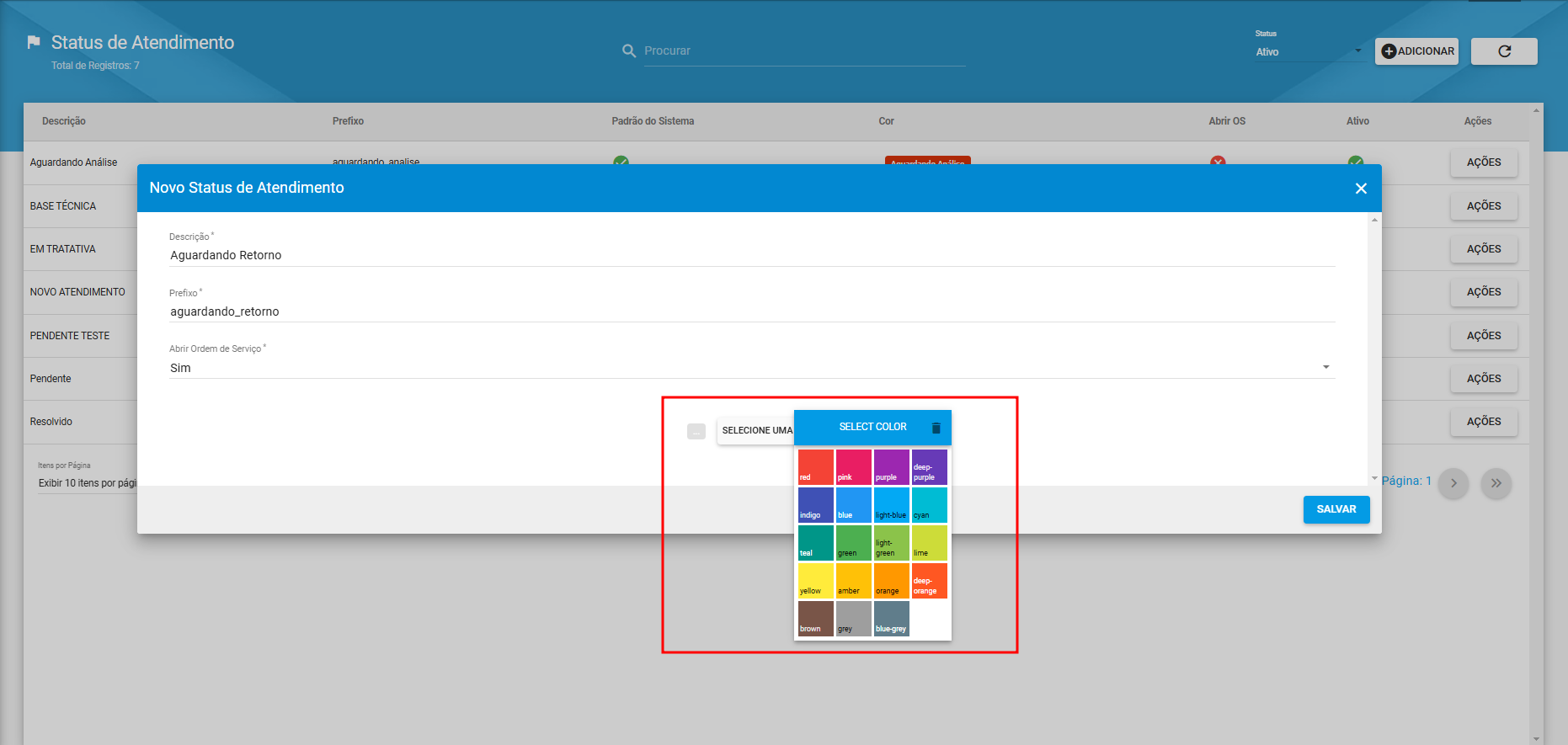Open AÇÕES for EM TRATATIVA row
The image size is (1568, 745).
coord(1484,249)
